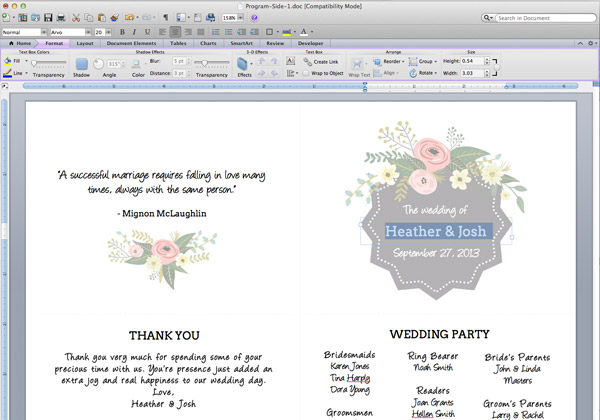Click the Paste clipboard icon
The height and width of the screenshot is (420, 600).
point(101,18)
